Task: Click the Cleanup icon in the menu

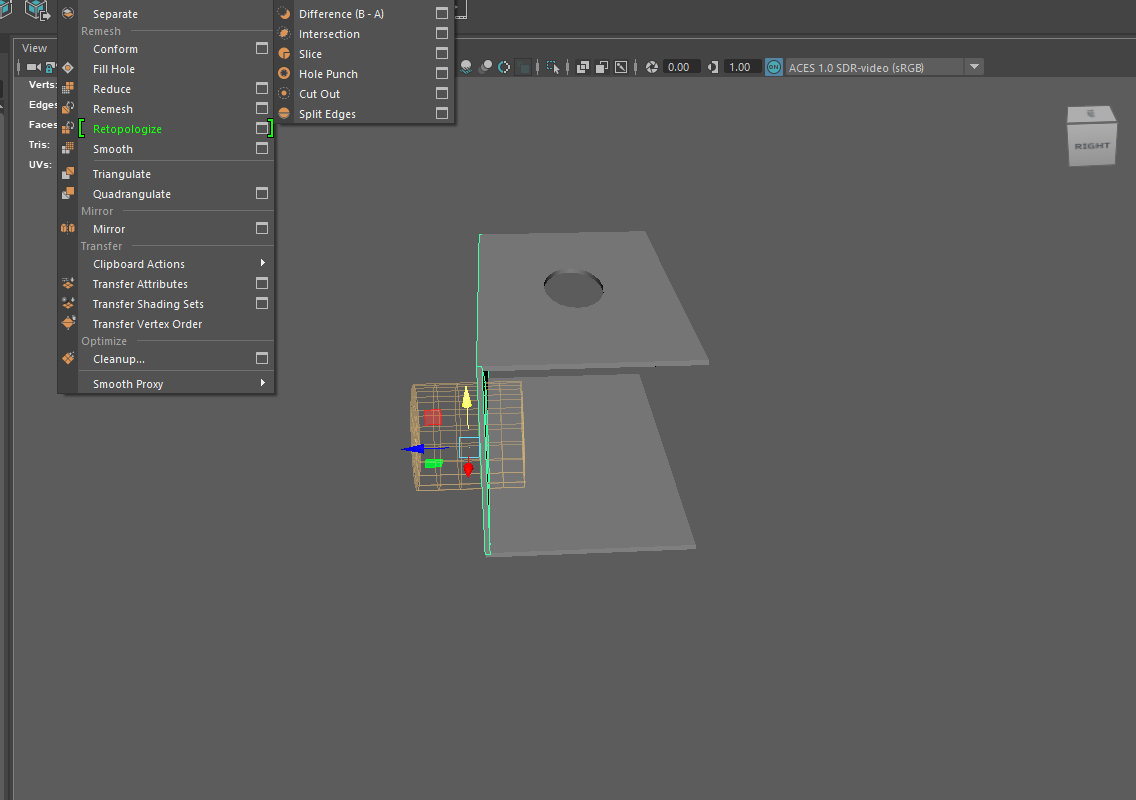Action: point(68,359)
